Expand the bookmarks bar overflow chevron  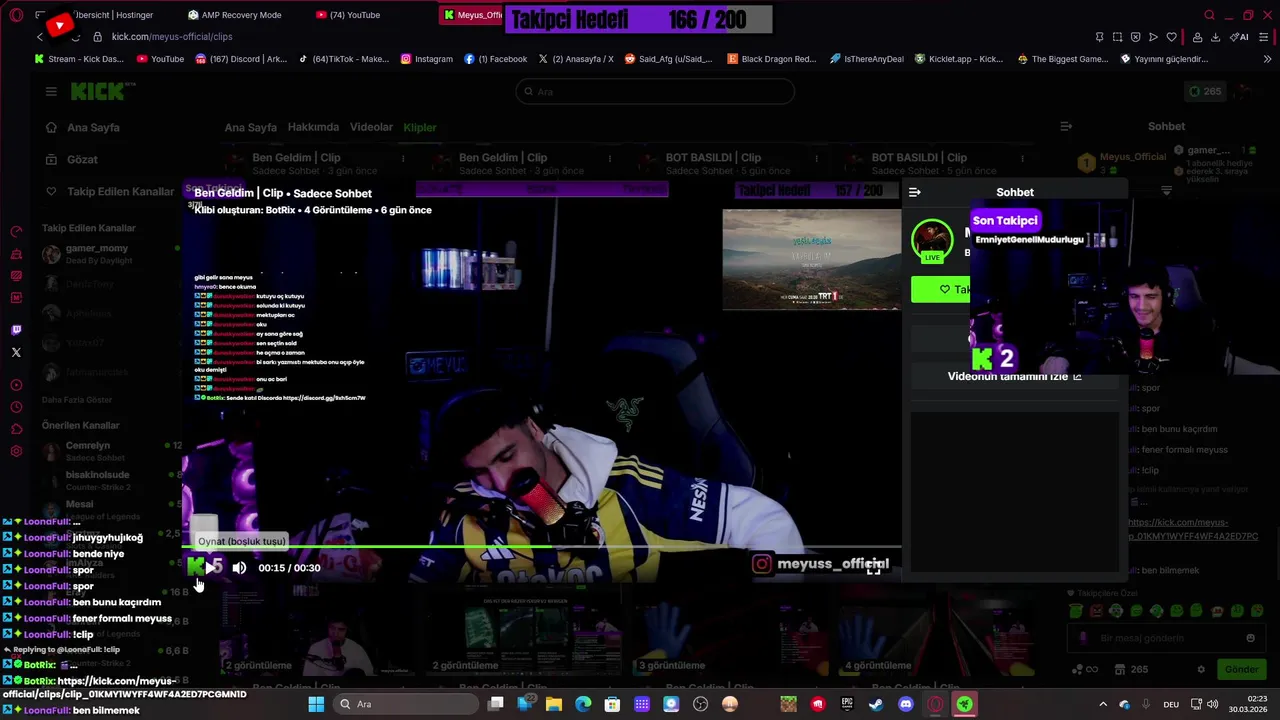click(1269, 59)
